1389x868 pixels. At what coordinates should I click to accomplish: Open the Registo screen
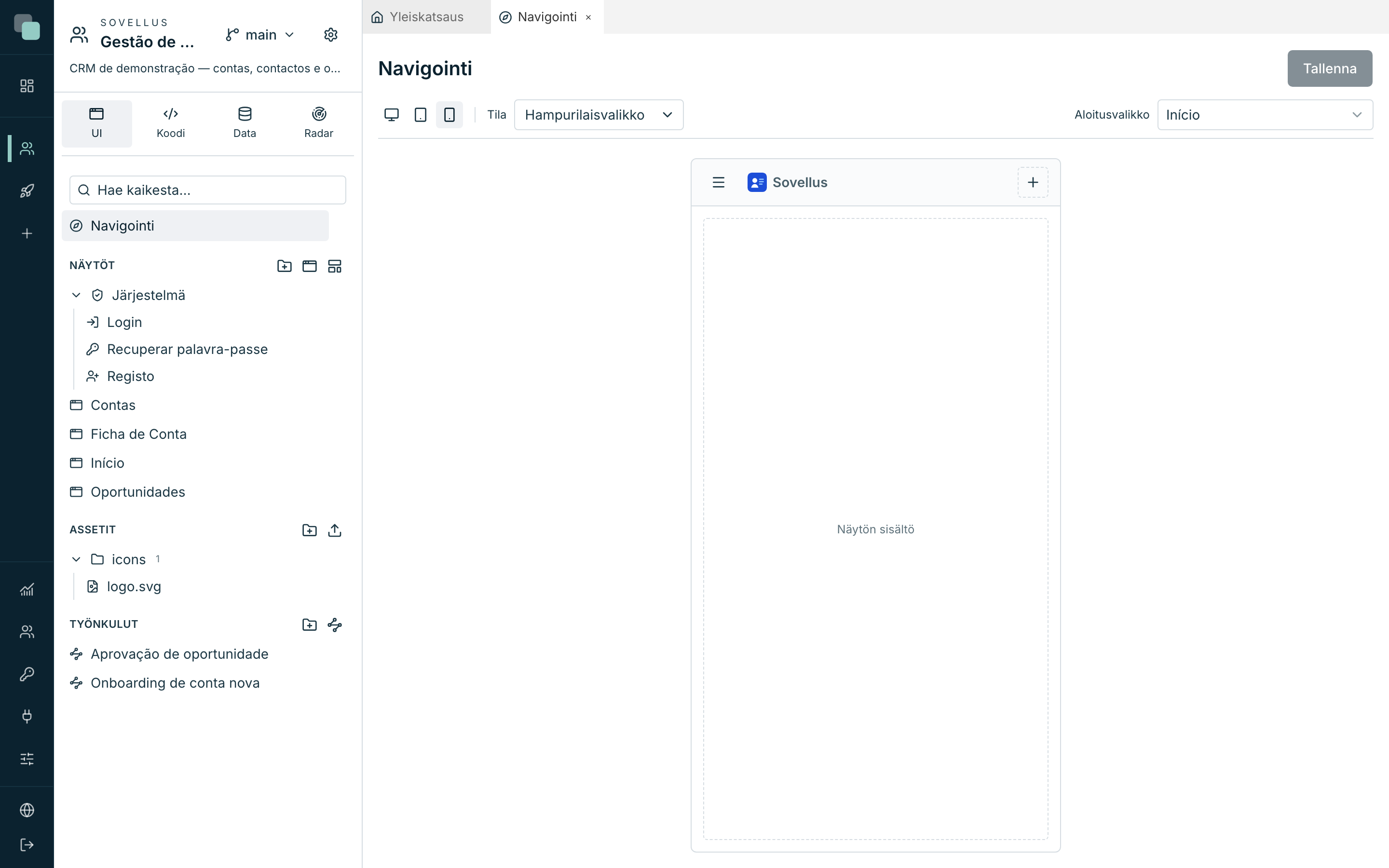[x=131, y=376]
